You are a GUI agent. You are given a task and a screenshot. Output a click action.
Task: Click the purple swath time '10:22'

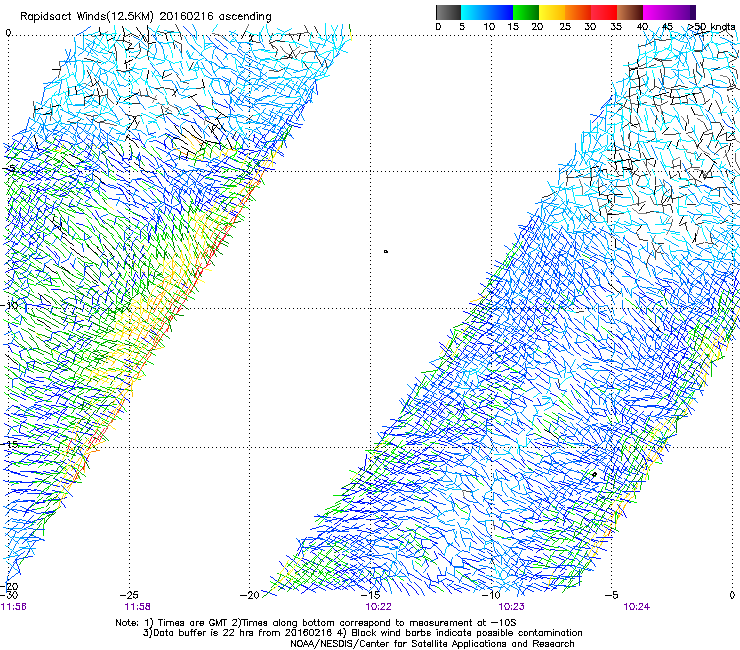[378, 607]
